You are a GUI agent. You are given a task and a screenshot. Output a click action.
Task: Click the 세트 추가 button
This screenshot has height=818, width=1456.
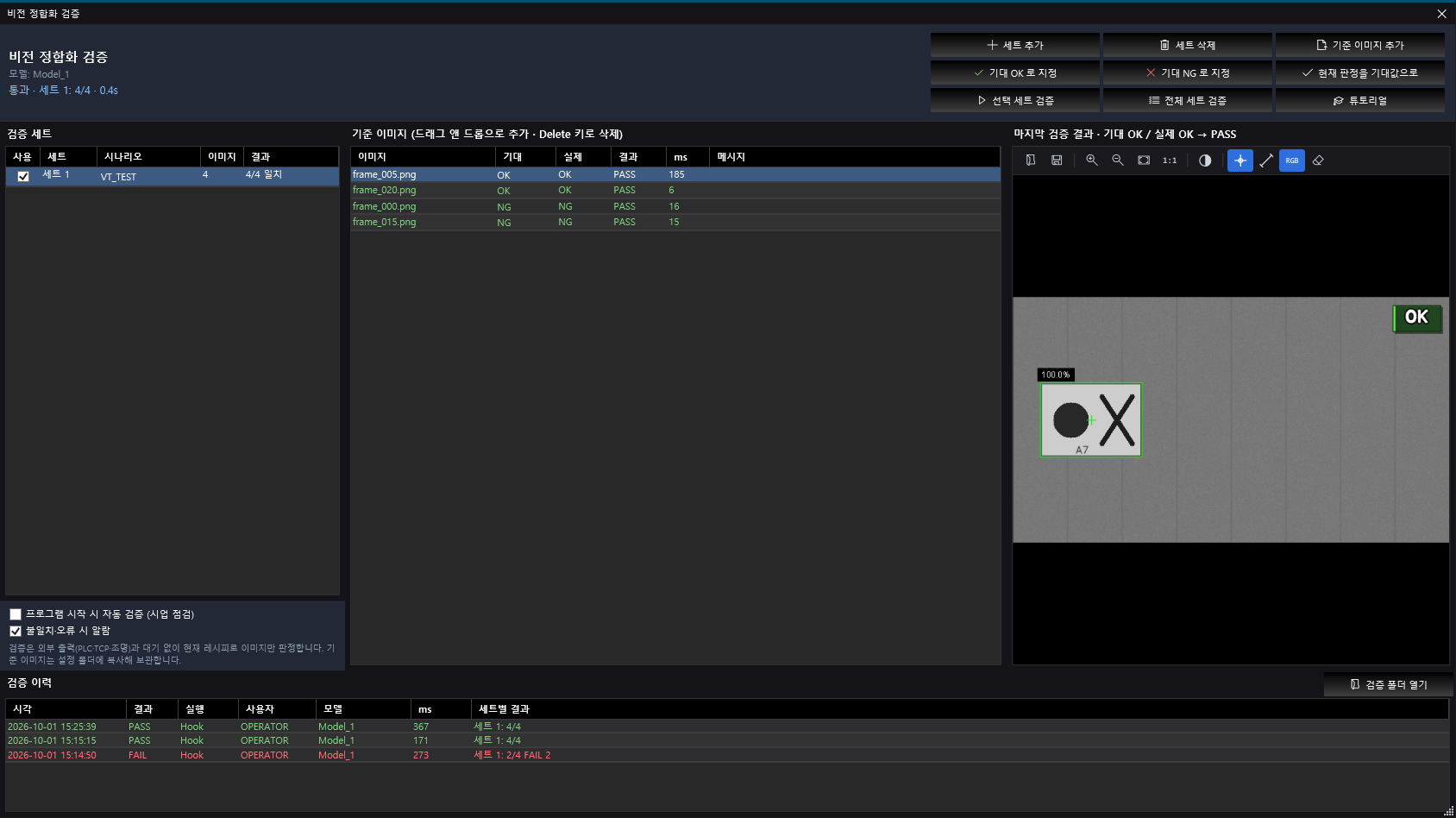(1015, 46)
